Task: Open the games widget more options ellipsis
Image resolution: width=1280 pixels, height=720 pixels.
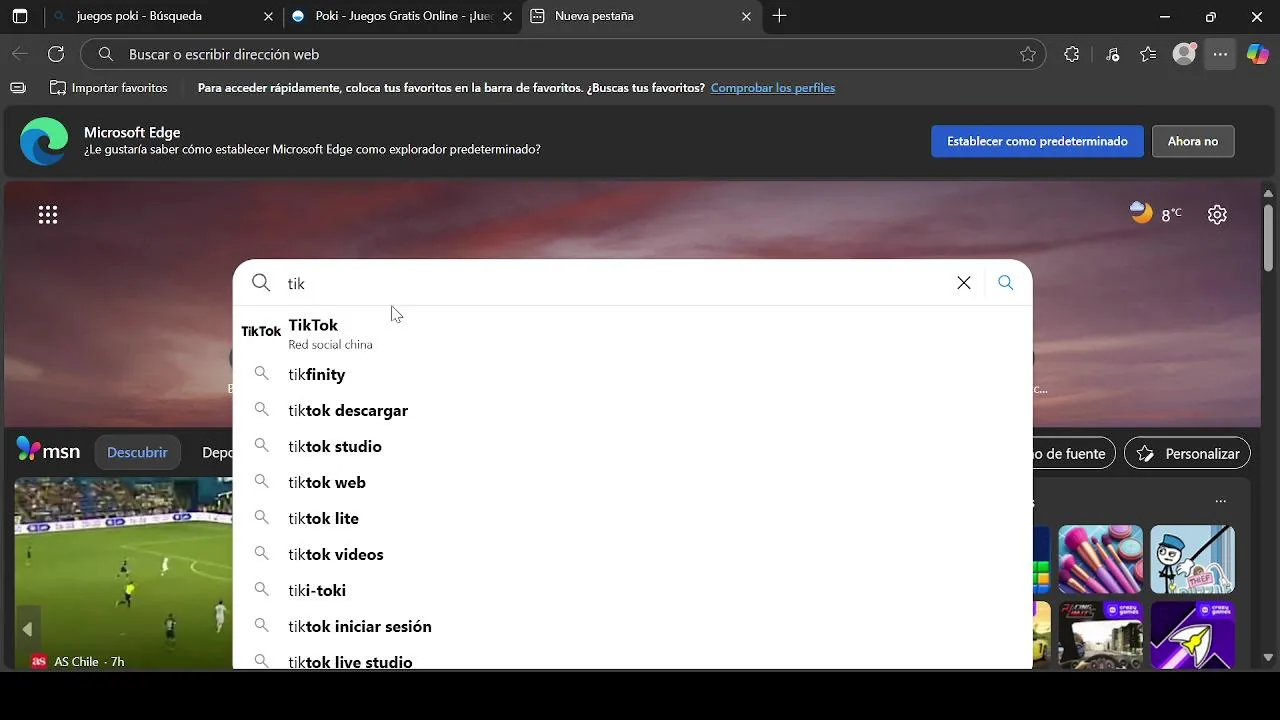Action: pos(1220,501)
